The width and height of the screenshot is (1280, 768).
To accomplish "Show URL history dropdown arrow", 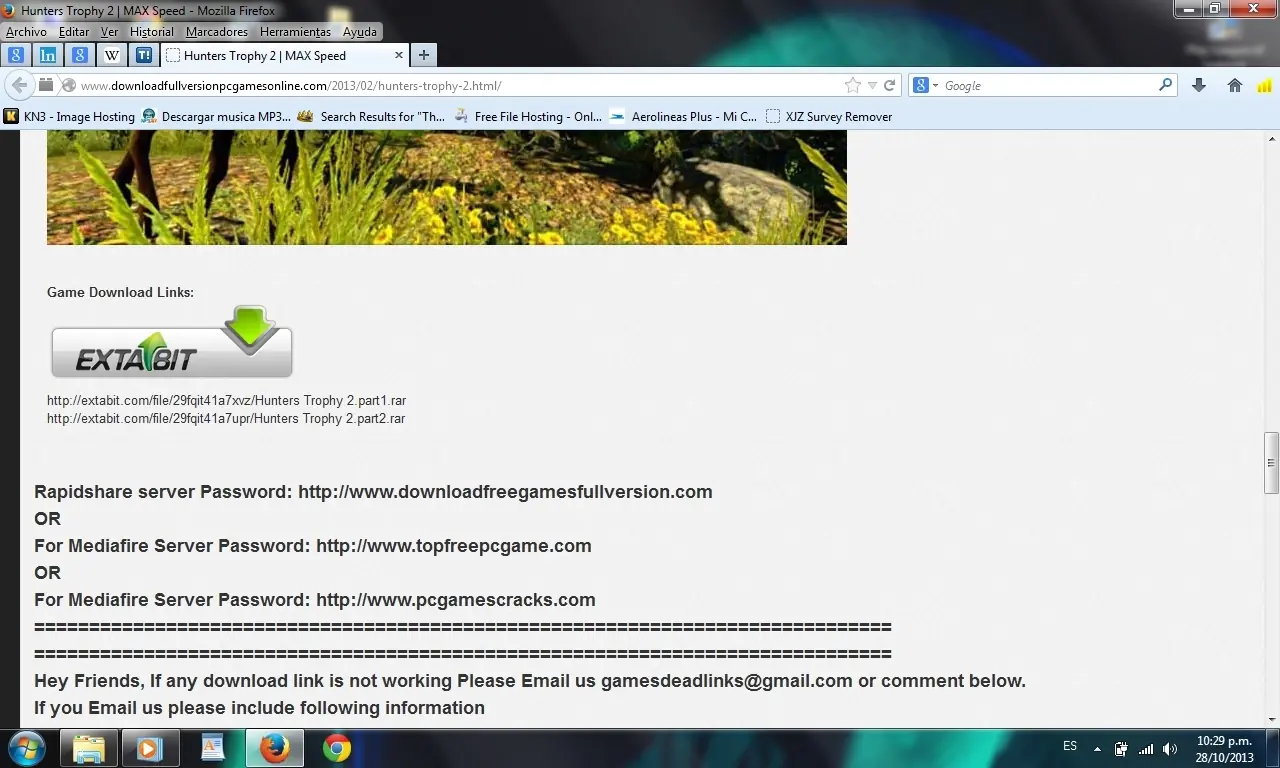I will (x=872, y=86).
